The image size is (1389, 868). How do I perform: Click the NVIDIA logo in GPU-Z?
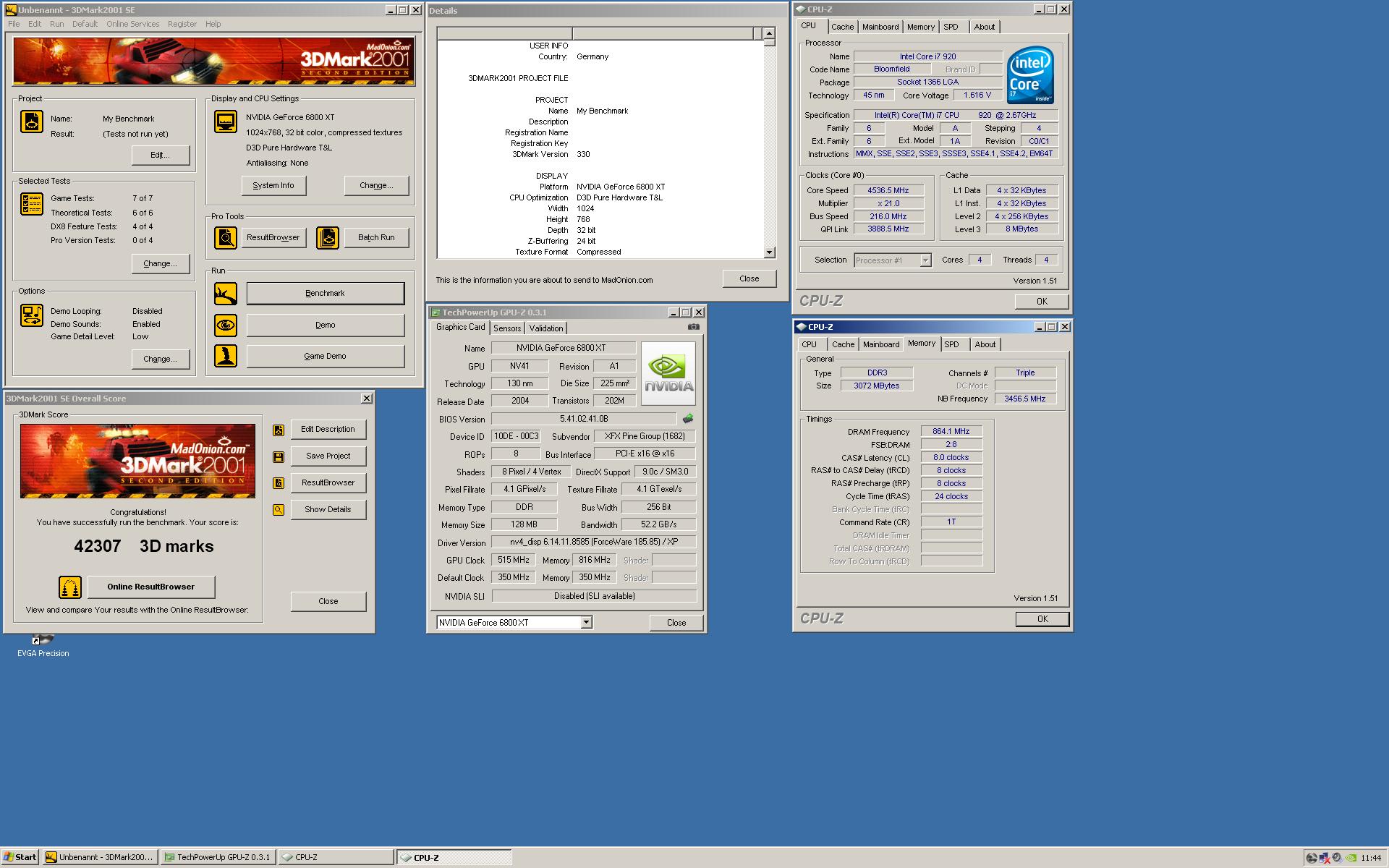coord(668,373)
